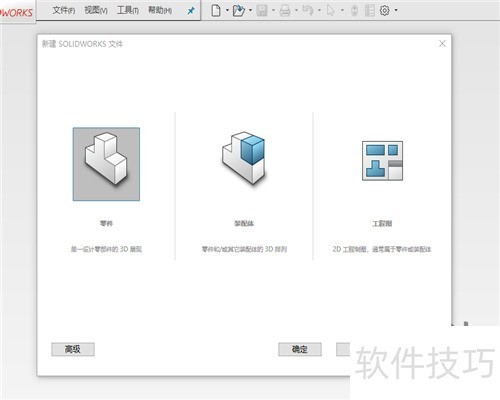Open the 工具(T) menu
Image resolution: width=500 pixels, height=400 pixels.
(x=128, y=10)
